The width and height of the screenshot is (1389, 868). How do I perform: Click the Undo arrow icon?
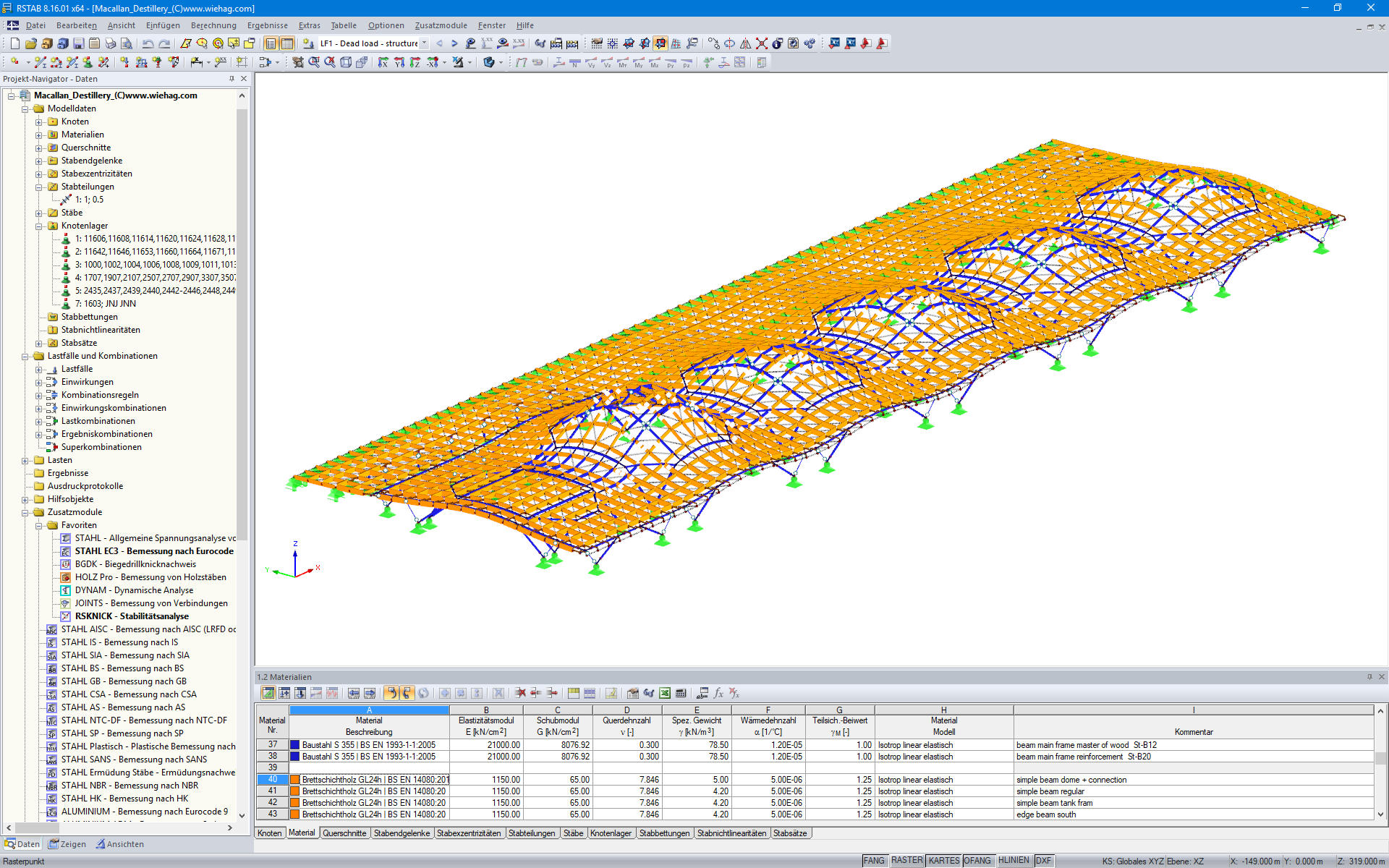[x=148, y=43]
